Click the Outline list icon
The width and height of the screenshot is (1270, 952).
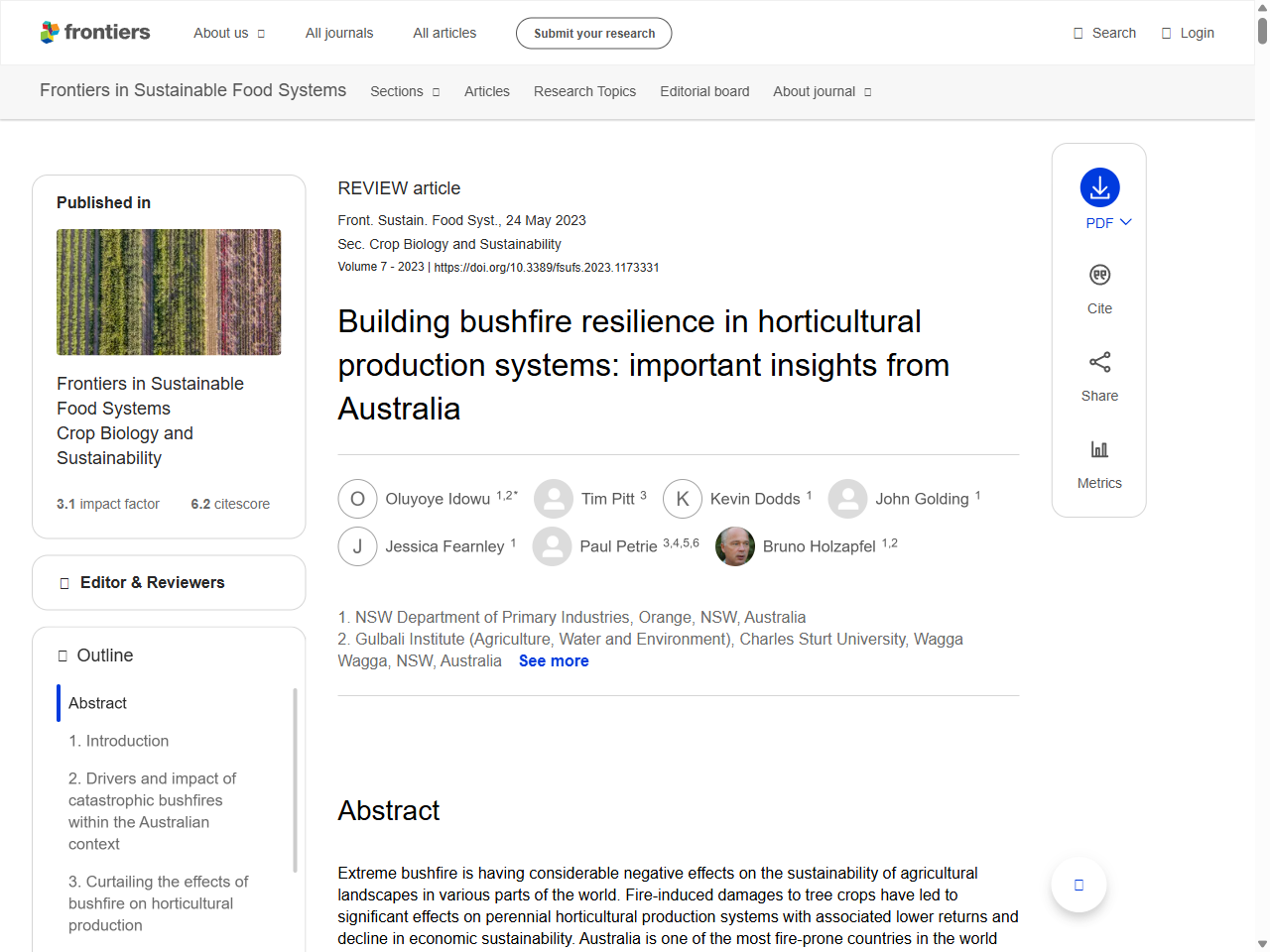point(63,655)
